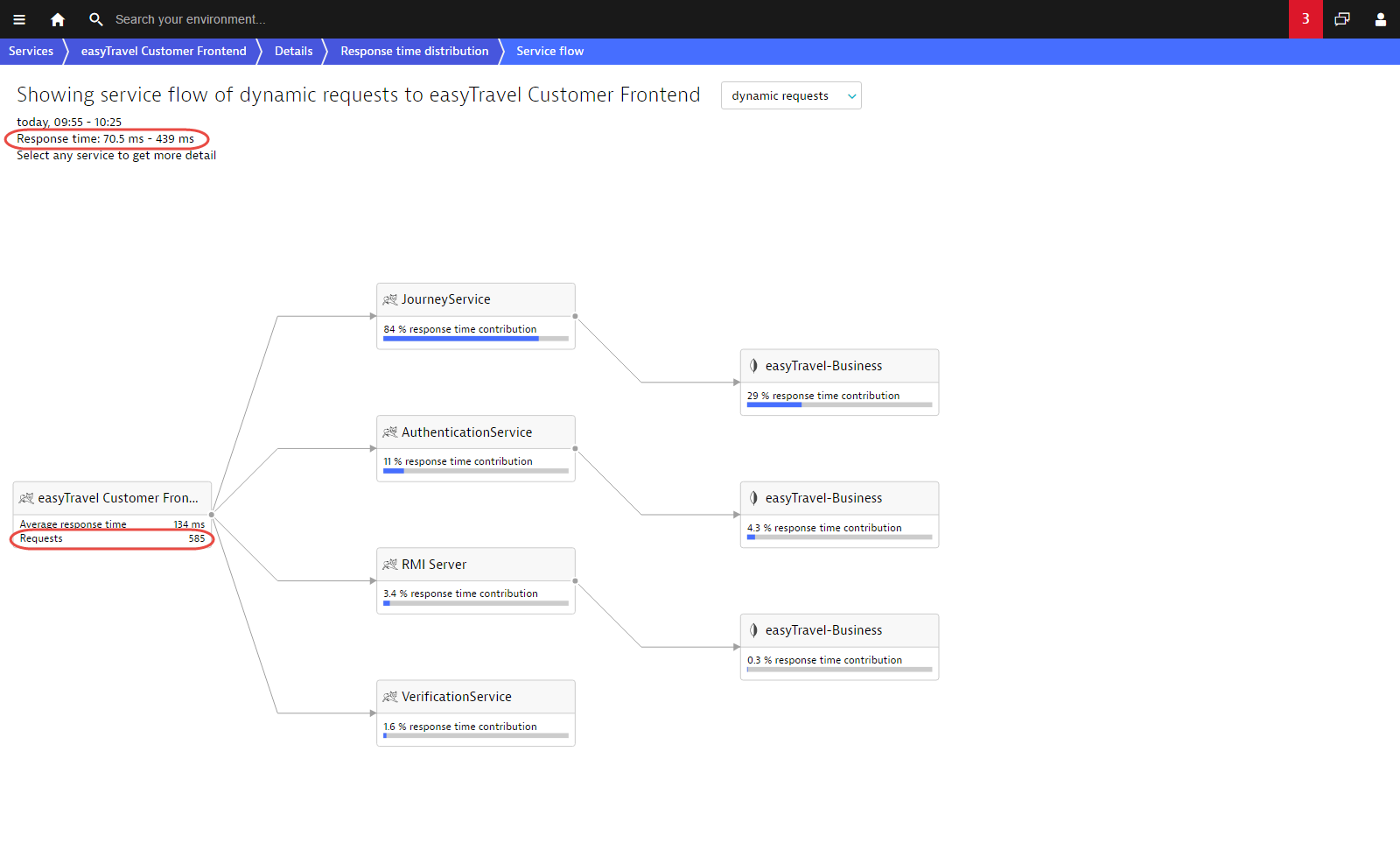The width and height of the screenshot is (1400, 864).
Task: Click the RMI Server service icon
Action: pos(390,565)
